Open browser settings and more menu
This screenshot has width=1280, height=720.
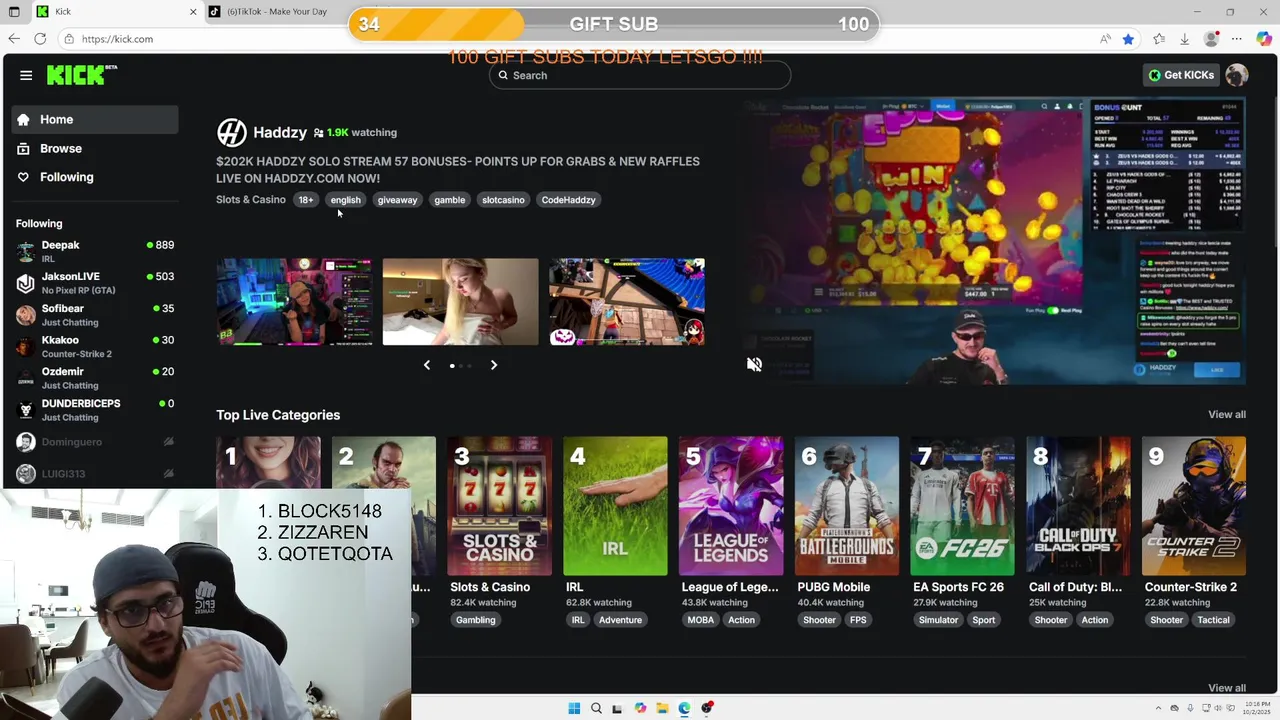tap(1237, 39)
